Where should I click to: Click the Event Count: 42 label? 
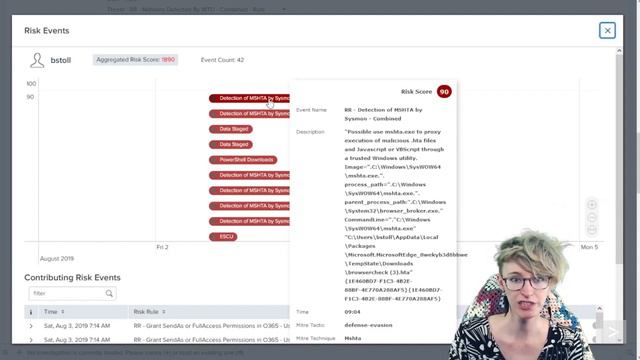click(x=222, y=60)
